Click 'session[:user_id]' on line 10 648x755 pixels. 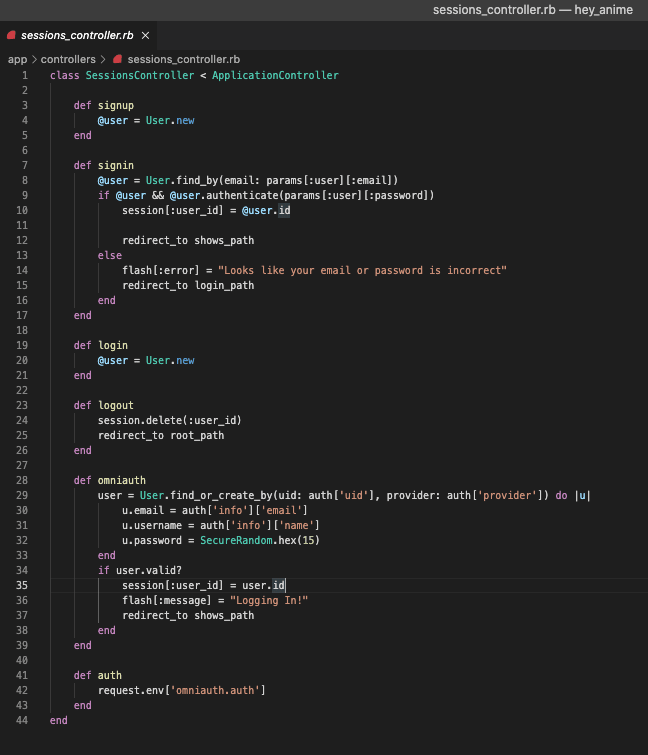pyautogui.click(x=173, y=210)
